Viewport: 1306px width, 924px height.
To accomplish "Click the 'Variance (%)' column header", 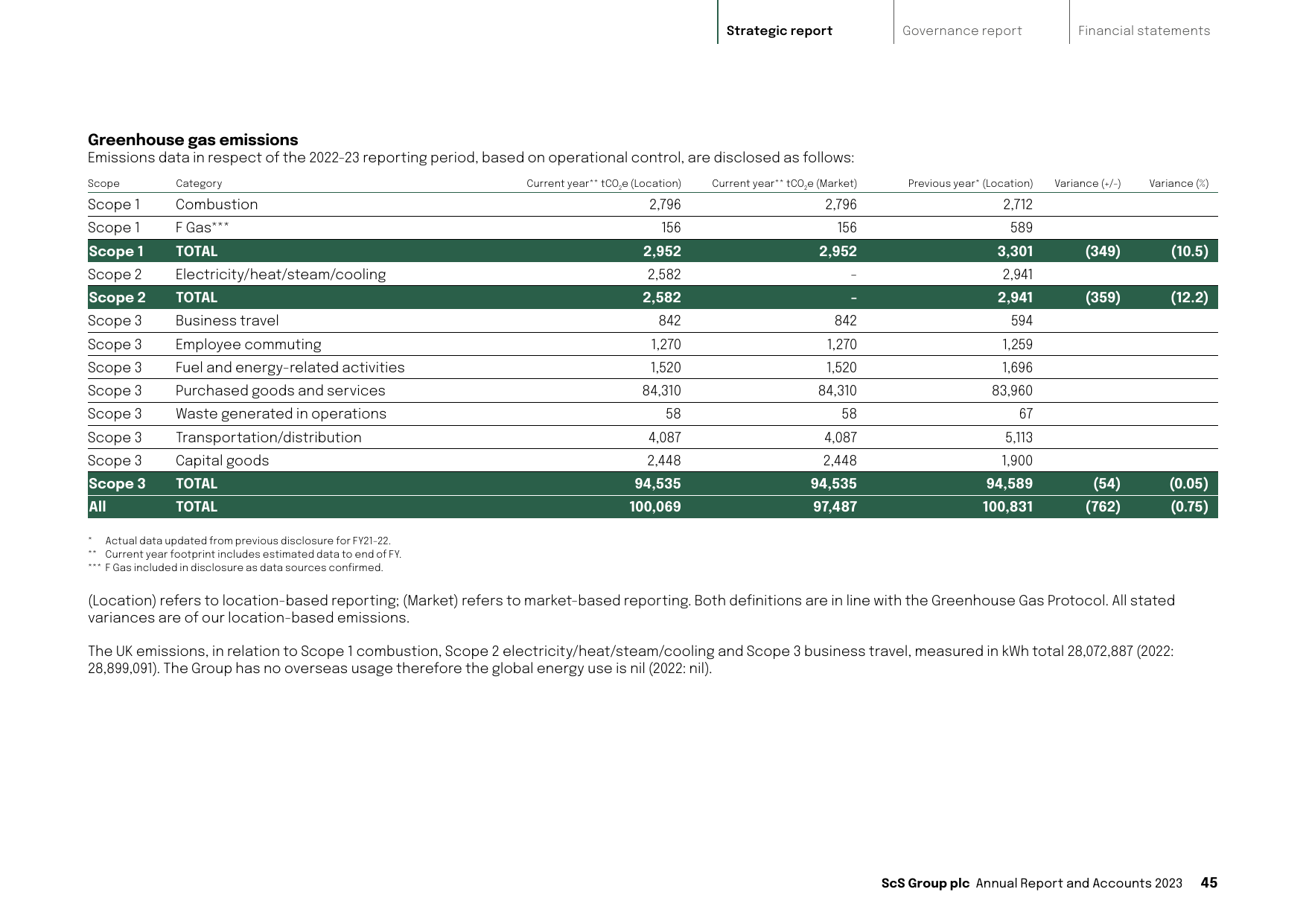I will coord(1179,183).
